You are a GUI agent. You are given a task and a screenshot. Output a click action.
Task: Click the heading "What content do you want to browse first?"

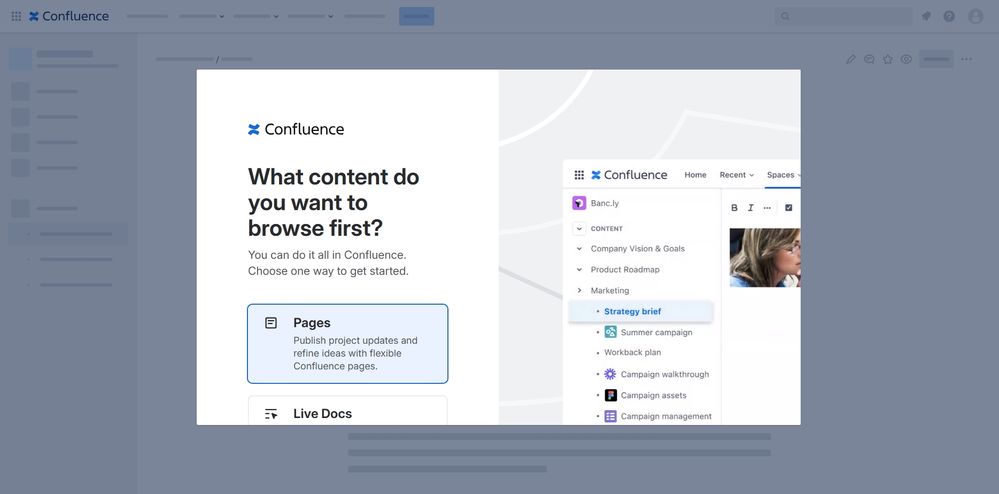tap(333, 202)
